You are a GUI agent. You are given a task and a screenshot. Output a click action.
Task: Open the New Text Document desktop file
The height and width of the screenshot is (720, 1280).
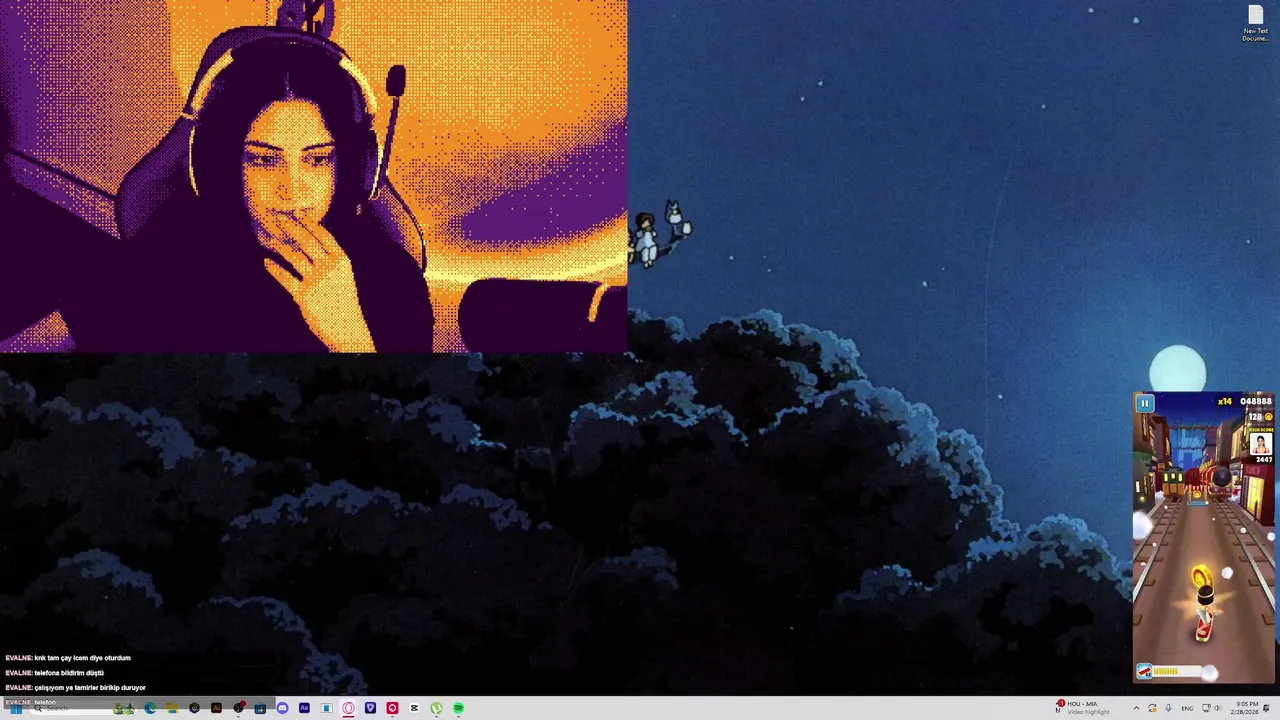[1255, 23]
